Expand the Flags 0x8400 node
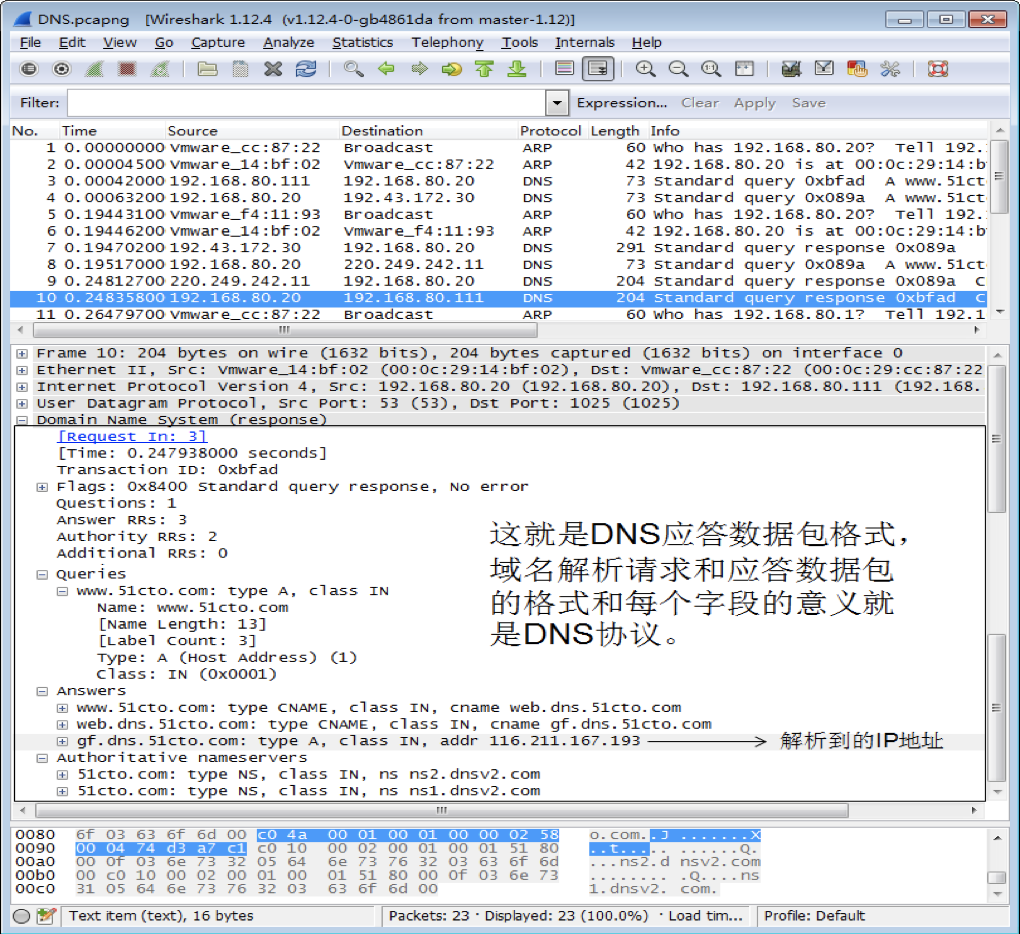The height and width of the screenshot is (934, 1020). [x=42, y=487]
